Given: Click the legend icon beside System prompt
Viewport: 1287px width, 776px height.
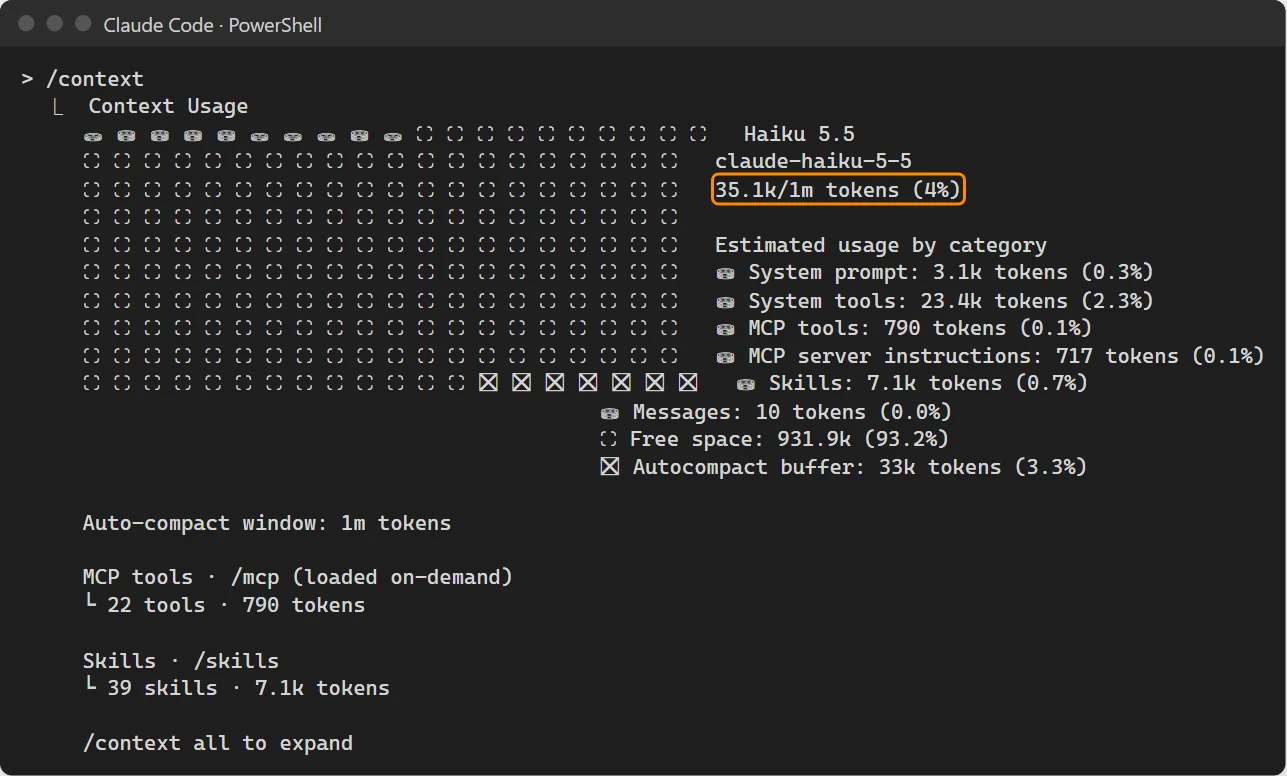Looking at the screenshot, I should point(725,273).
